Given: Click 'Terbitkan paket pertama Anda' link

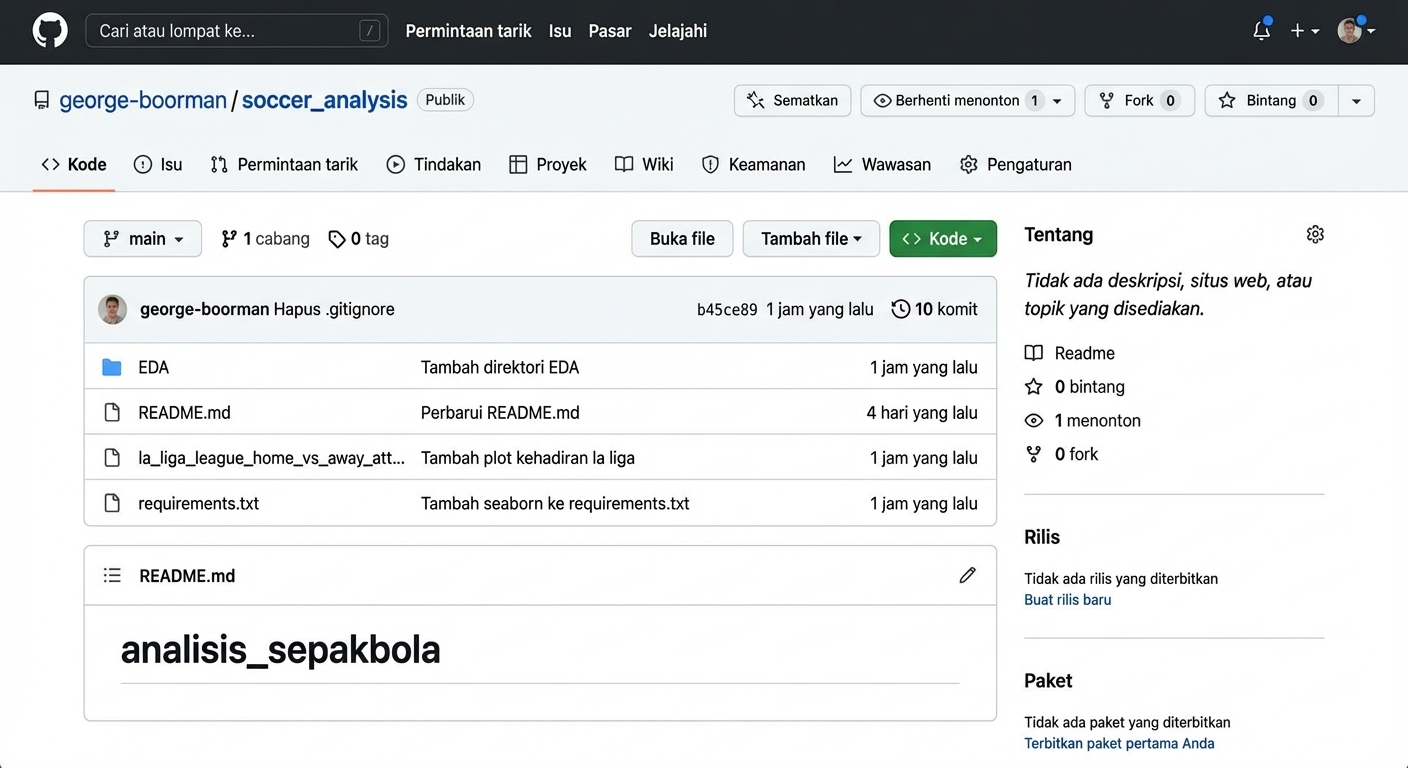Looking at the screenshot, I should tap(1119, 743).
